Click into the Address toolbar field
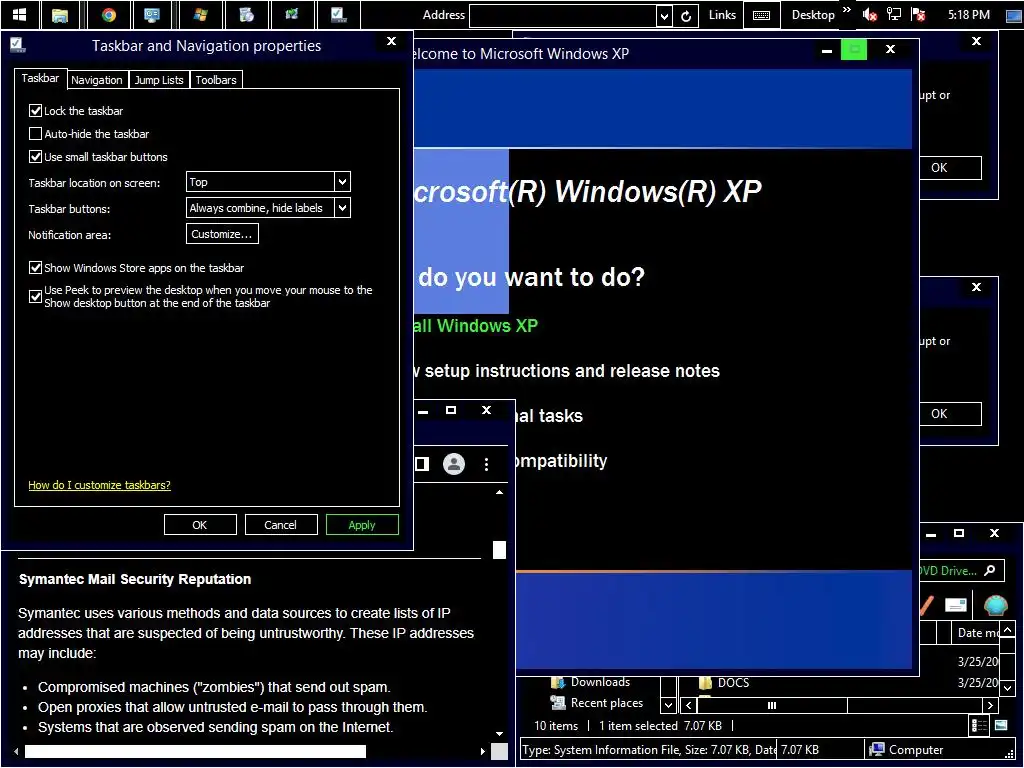This screenshot has height=768, width=1024. (x=562, y=16)
